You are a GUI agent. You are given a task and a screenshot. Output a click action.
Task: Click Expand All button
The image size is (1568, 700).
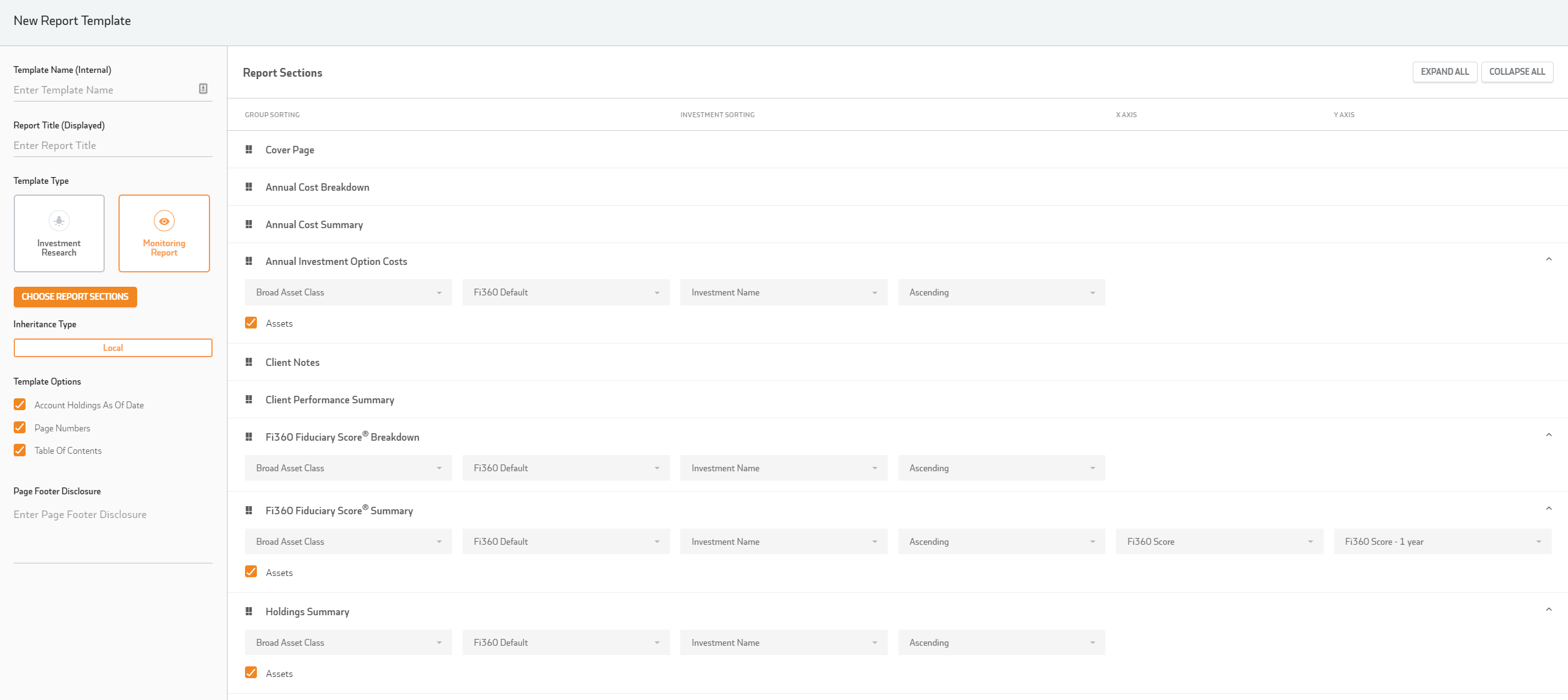[x=1445, y=72]
